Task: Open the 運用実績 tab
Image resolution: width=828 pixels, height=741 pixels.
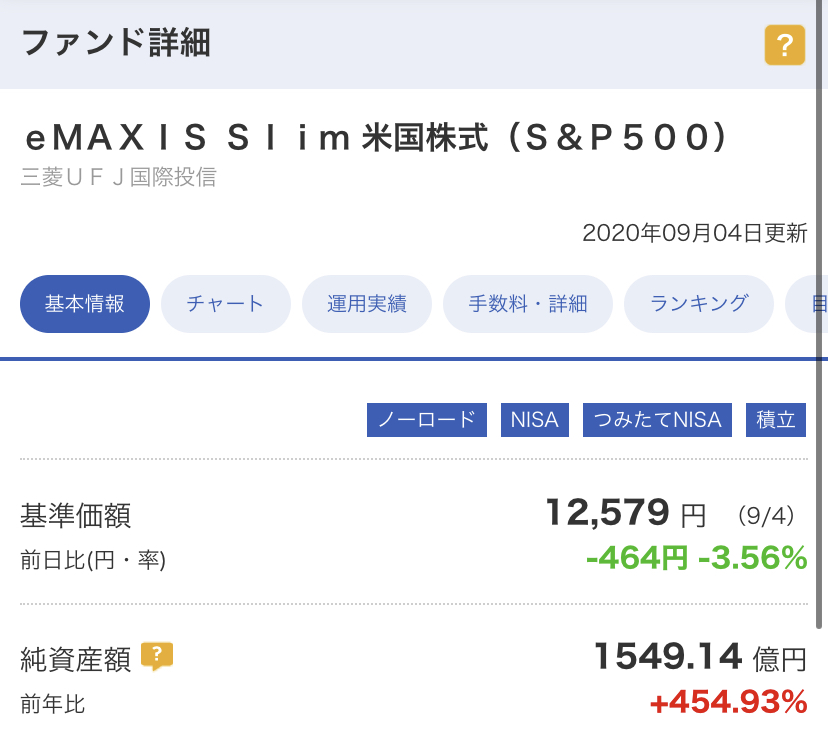Action: tap(367, 304)
